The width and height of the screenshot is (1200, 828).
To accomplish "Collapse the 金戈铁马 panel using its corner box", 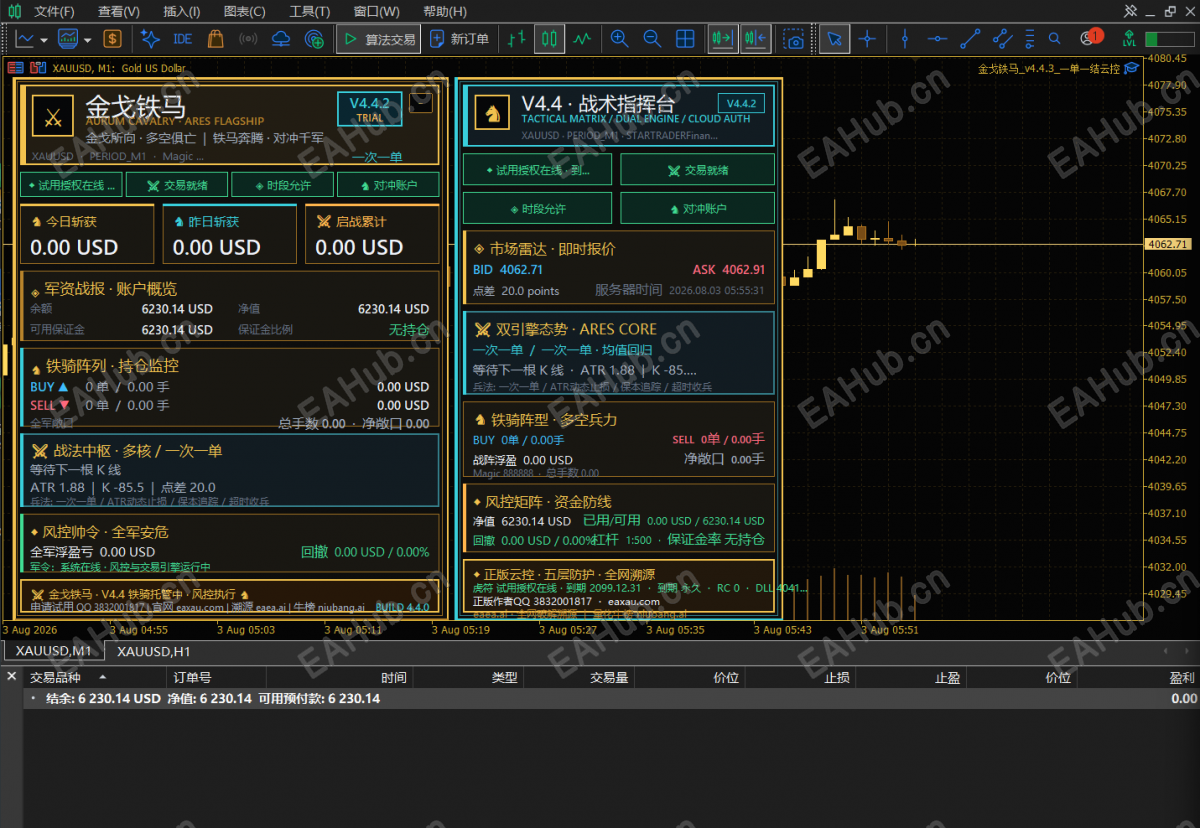I will click(x=421, y=102).
